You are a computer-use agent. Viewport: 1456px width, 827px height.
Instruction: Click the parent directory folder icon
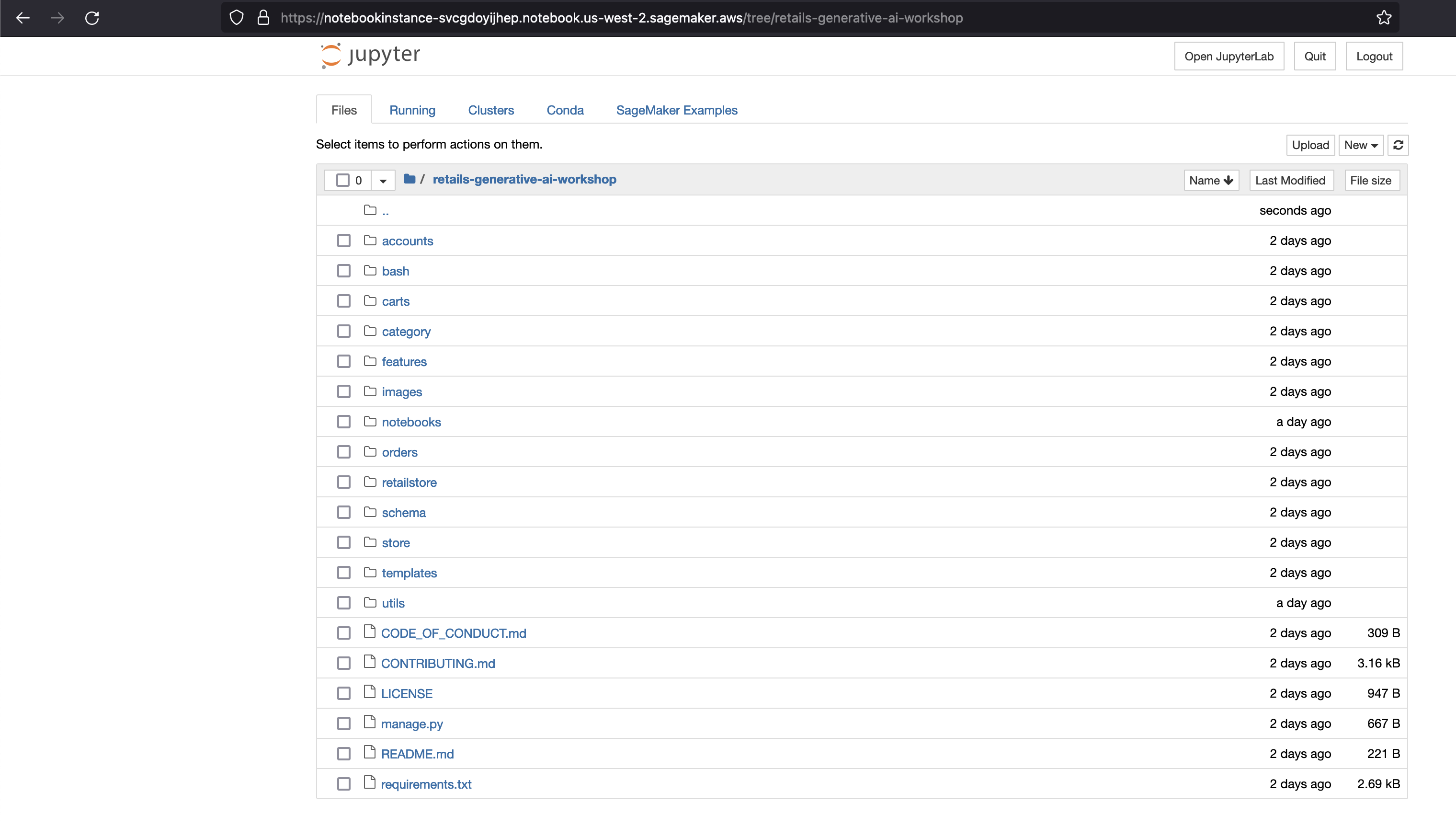click(370, 211)
